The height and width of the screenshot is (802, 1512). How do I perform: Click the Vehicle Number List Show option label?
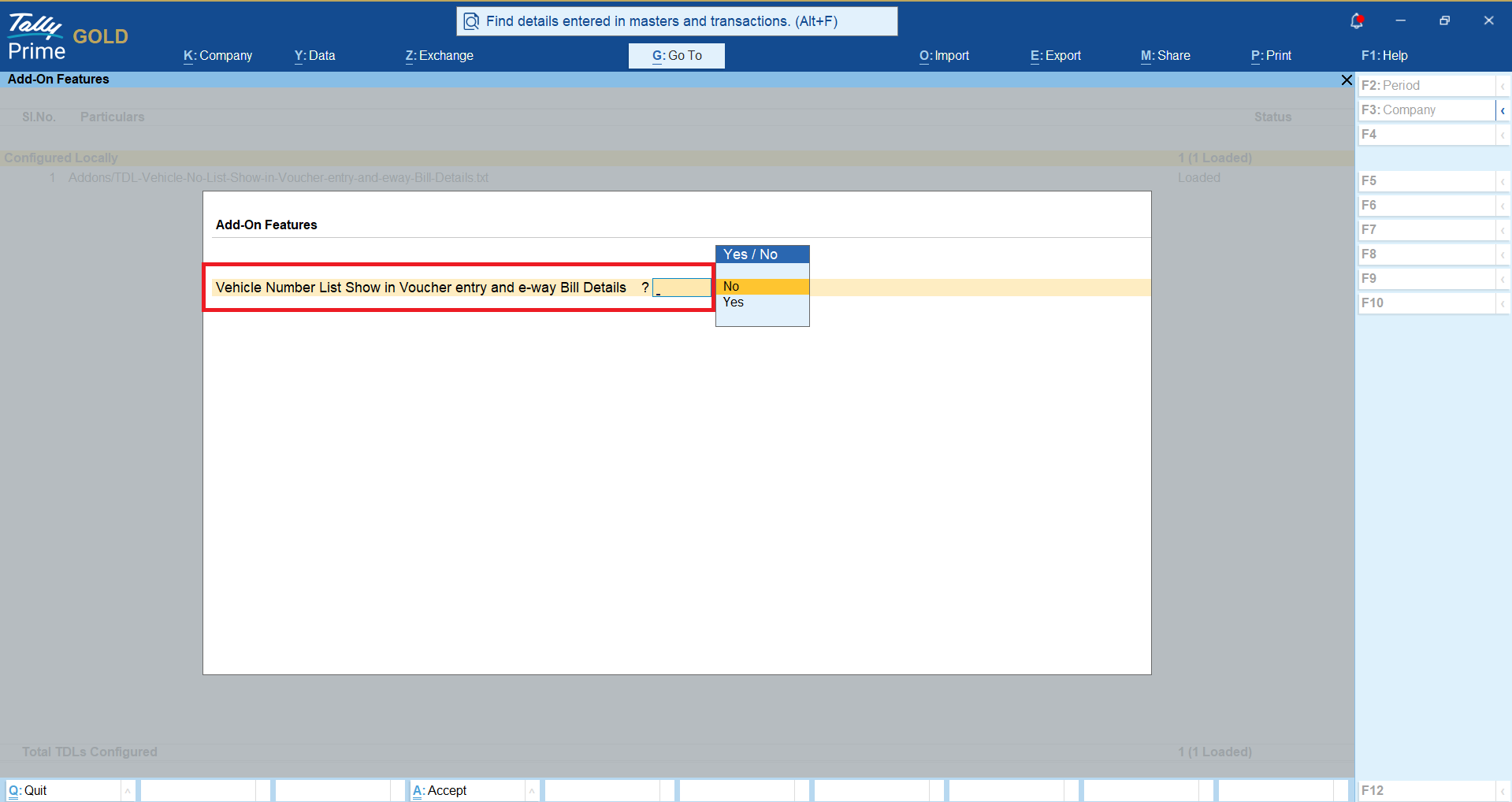tap(421, 288)
